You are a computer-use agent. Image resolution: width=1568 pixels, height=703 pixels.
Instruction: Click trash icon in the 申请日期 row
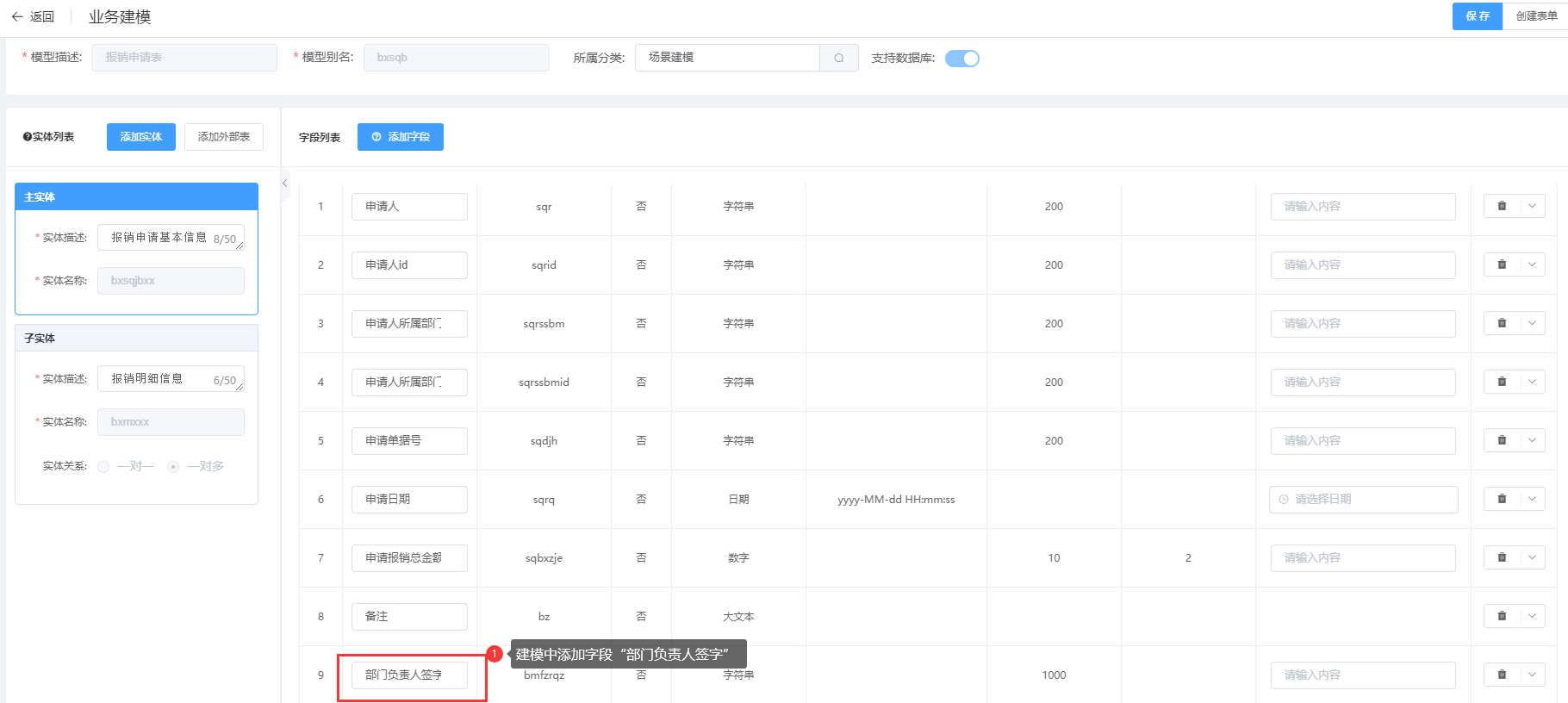[x=1502, y=499]
